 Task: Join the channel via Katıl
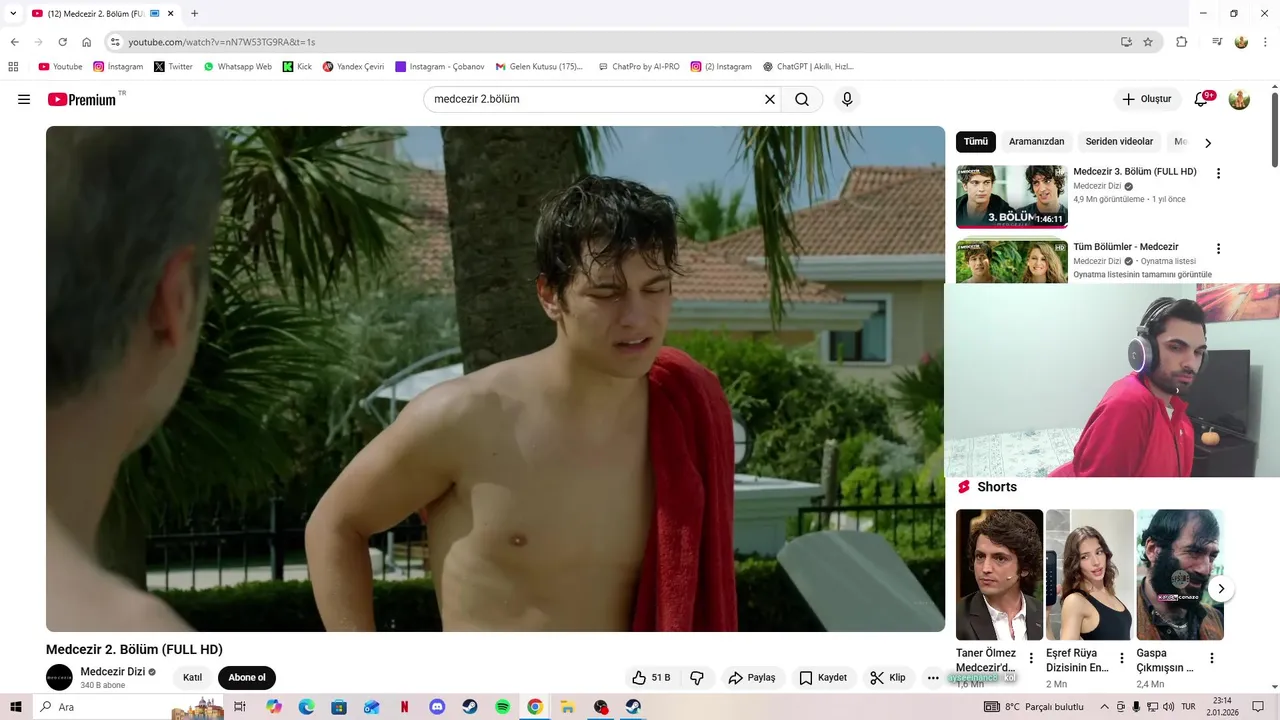click(x=192, y=677)
